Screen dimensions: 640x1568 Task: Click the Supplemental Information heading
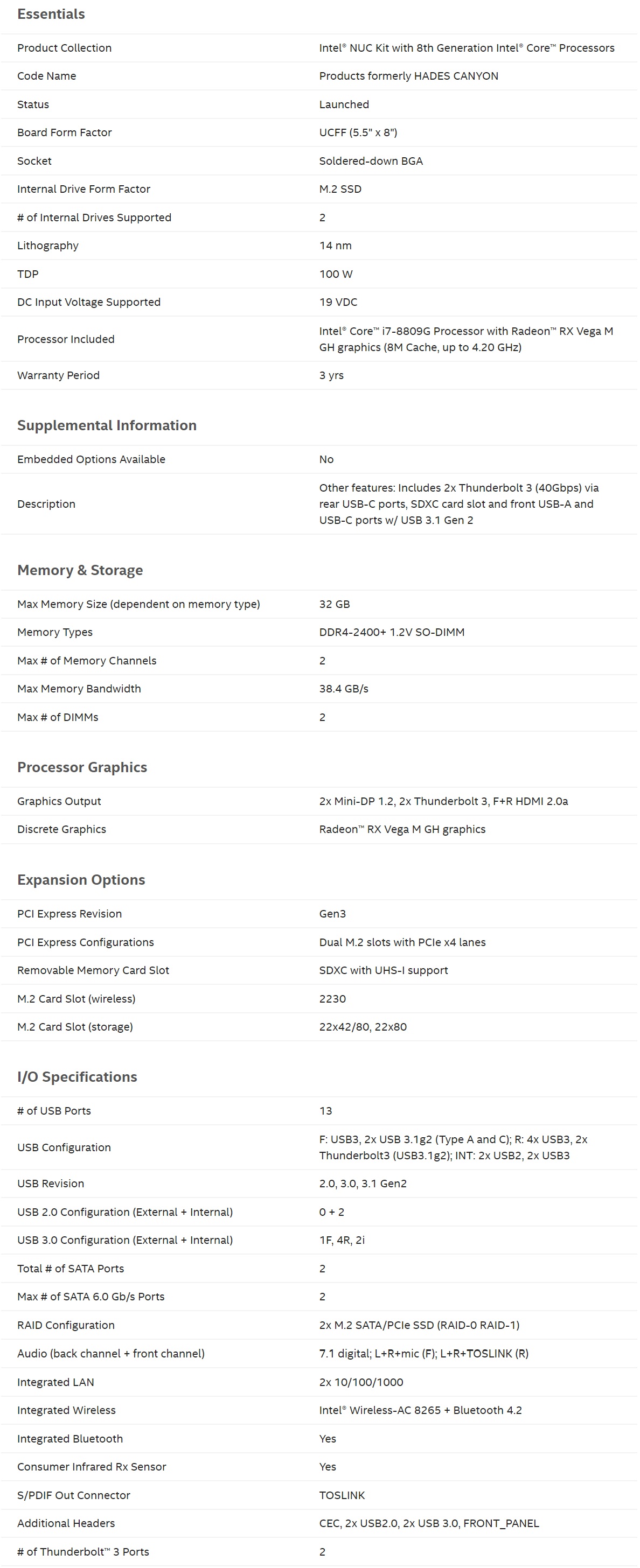coord(107,425)
